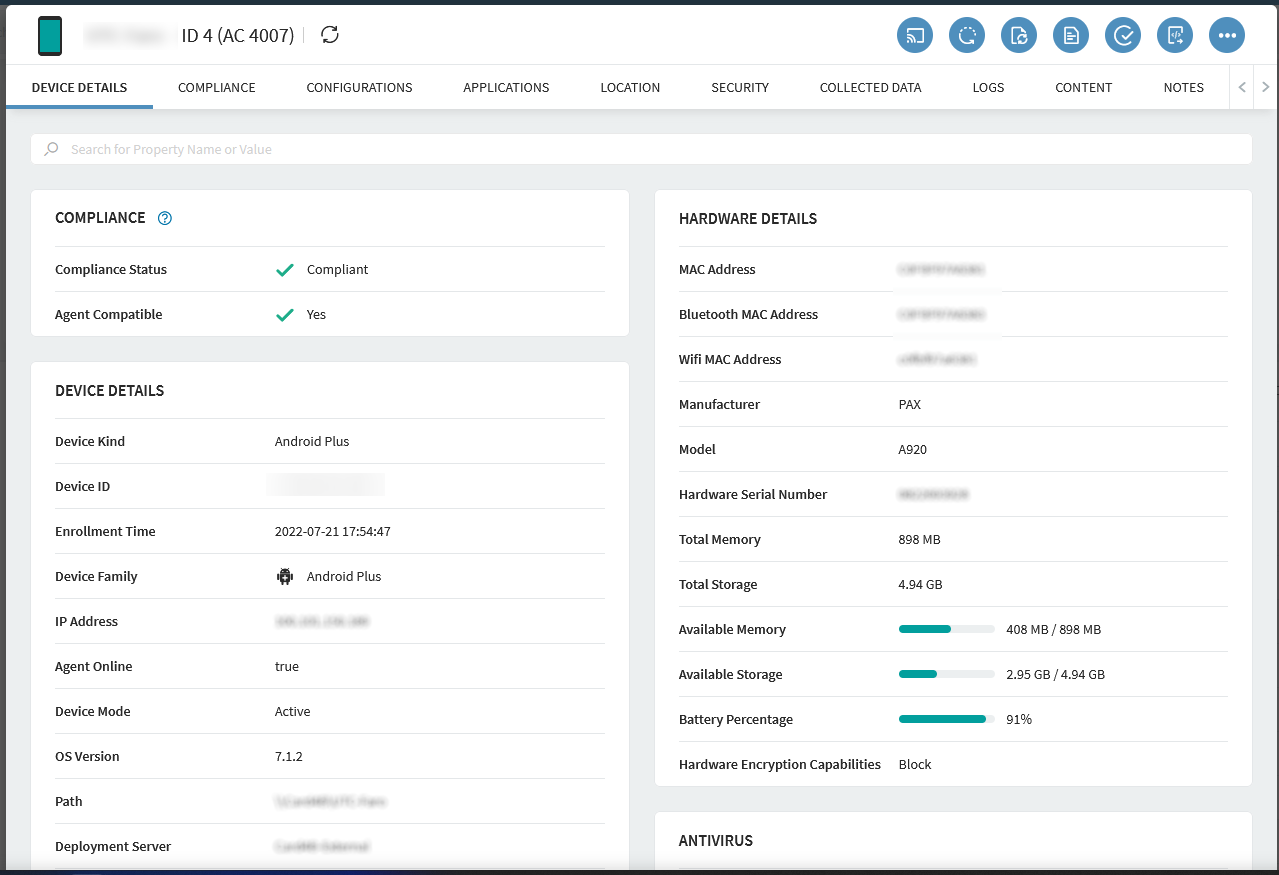Click the remote control cast icon
The width and height of the screenshot is (1279, 875).
(915, 36)
